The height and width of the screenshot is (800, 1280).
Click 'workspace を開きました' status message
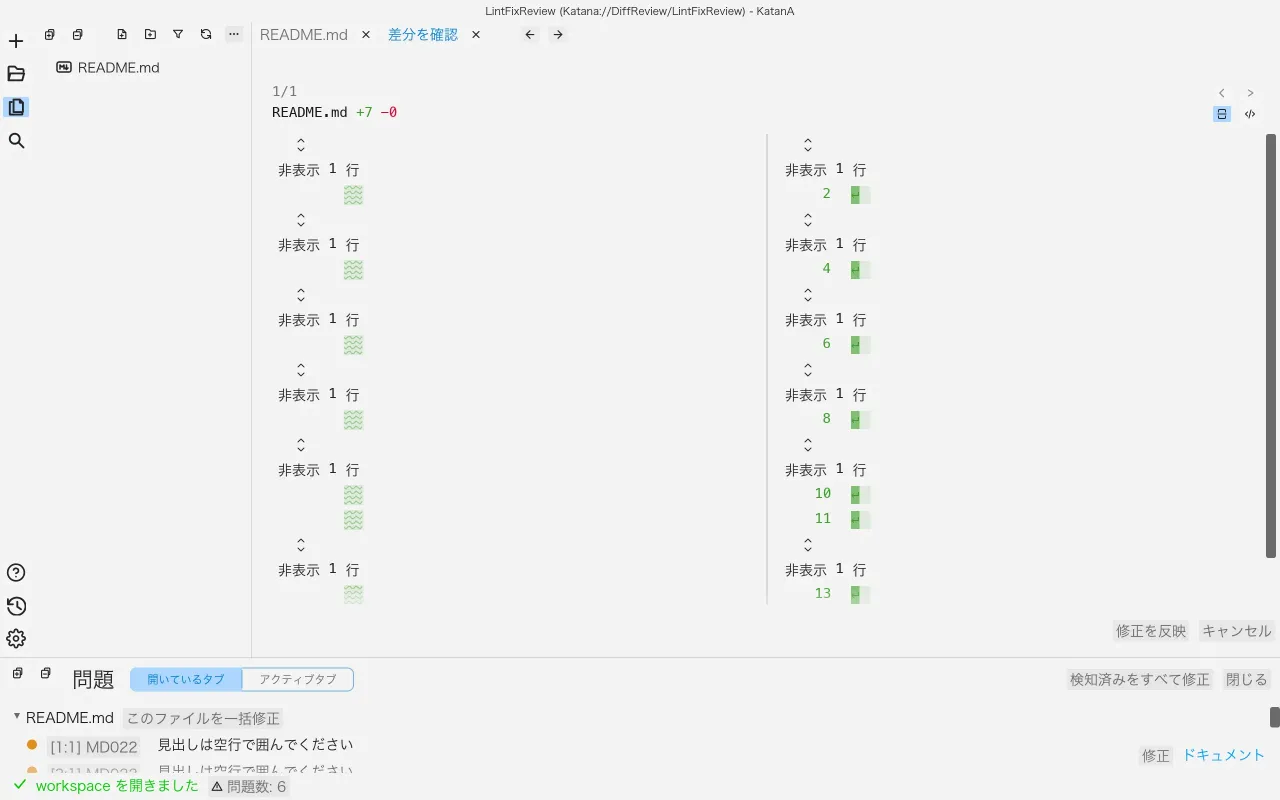point(117,786)
